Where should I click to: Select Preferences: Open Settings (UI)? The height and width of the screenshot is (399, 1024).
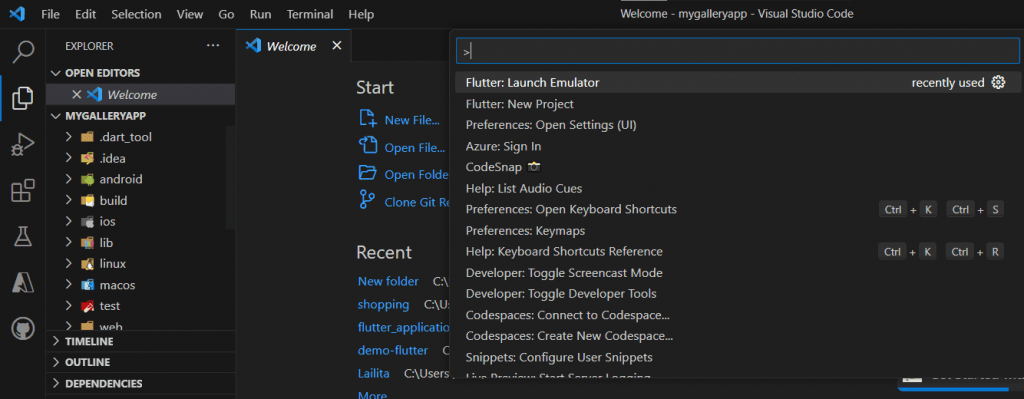coord(737,125)
